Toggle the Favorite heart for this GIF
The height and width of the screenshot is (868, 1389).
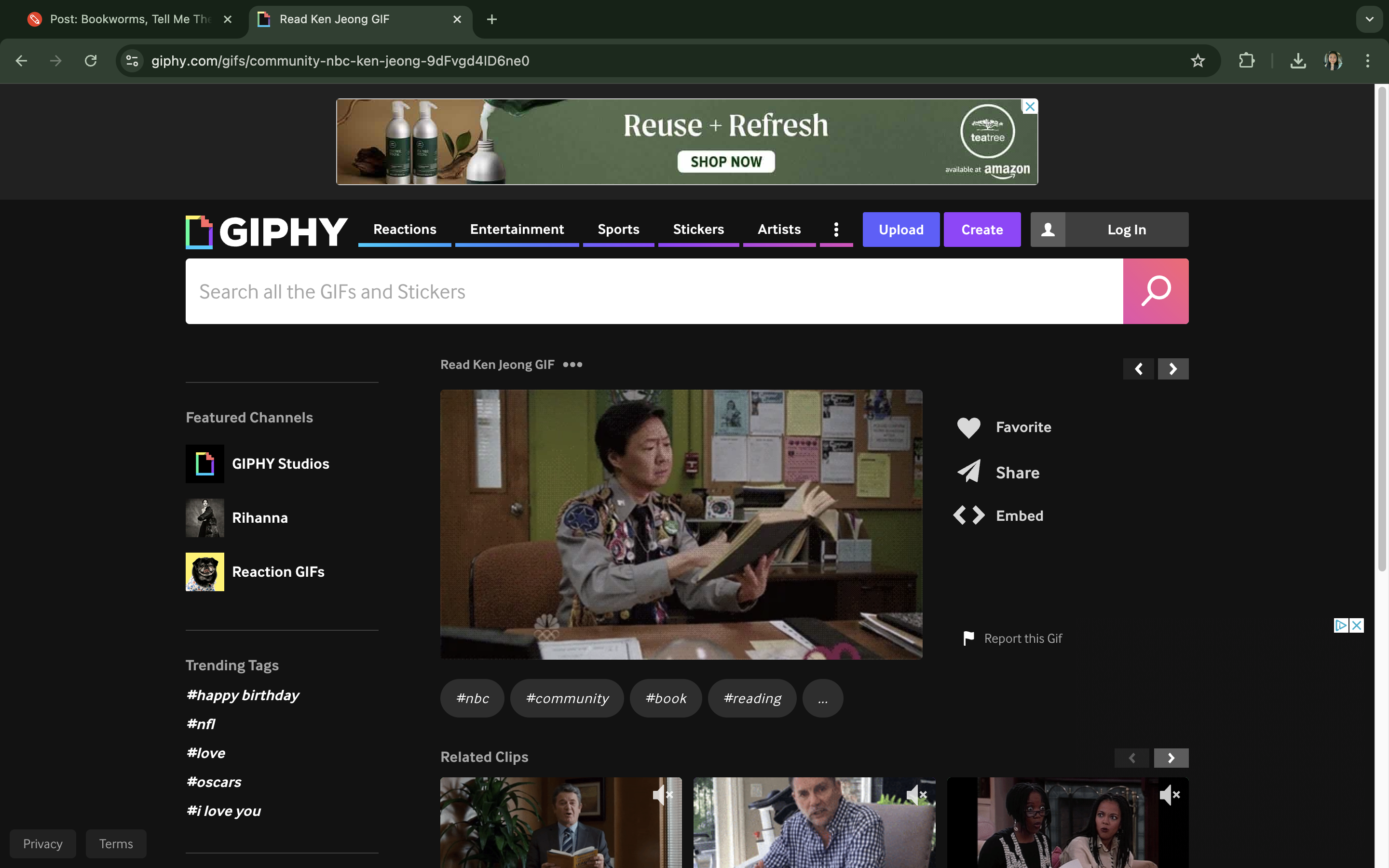969,427
